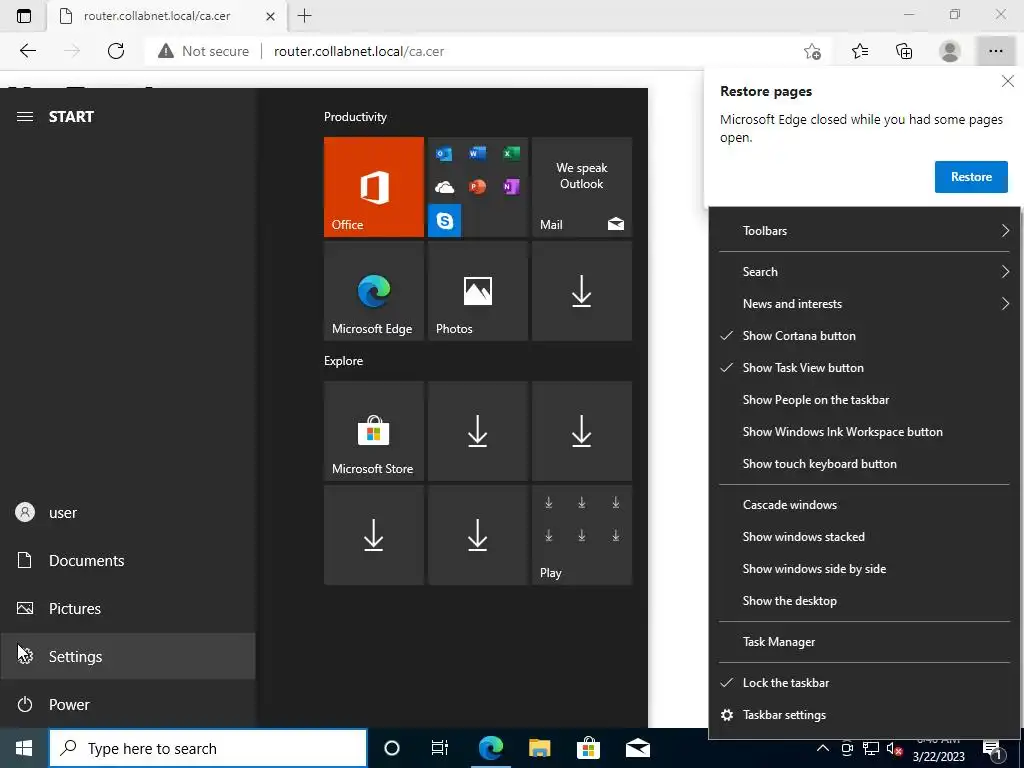Open the Play folder tile
The width and height of the screenshot is (1024, 768).
click(582, 535)
